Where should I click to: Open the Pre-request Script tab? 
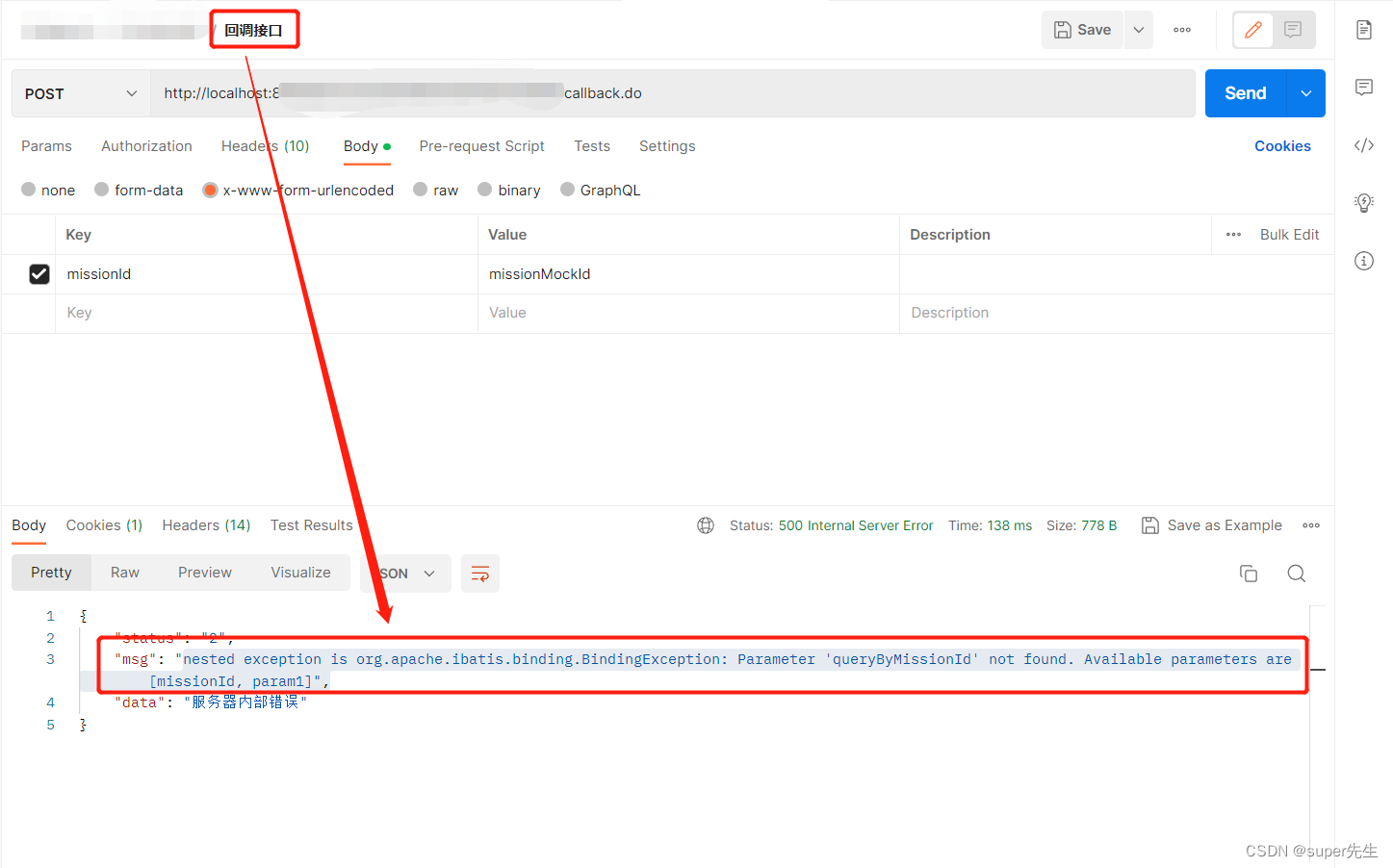[481, 146]
